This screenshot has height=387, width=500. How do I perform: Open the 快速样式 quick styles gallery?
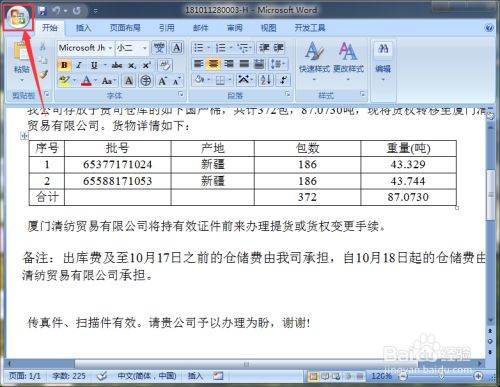(x=314, y=61)
